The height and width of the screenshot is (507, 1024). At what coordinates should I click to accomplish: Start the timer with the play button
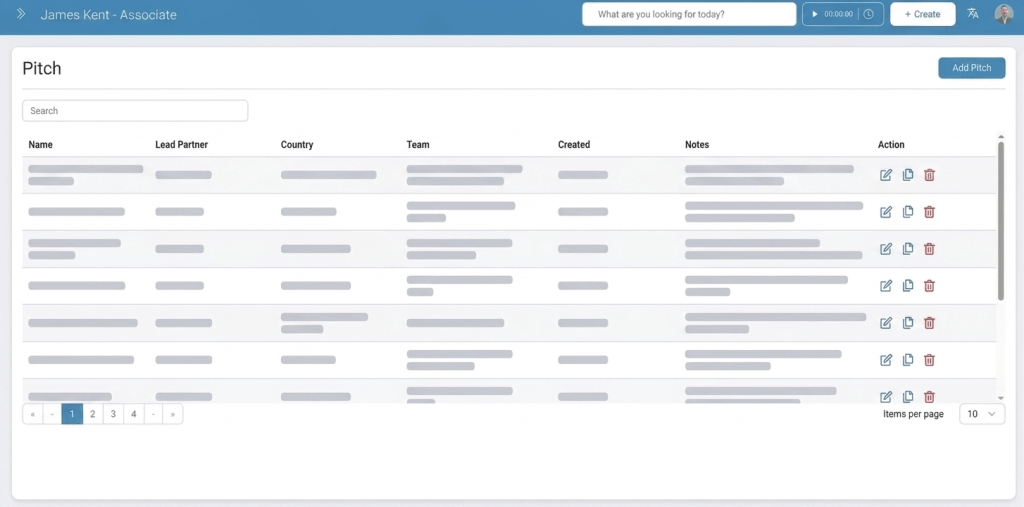(815, 14)
